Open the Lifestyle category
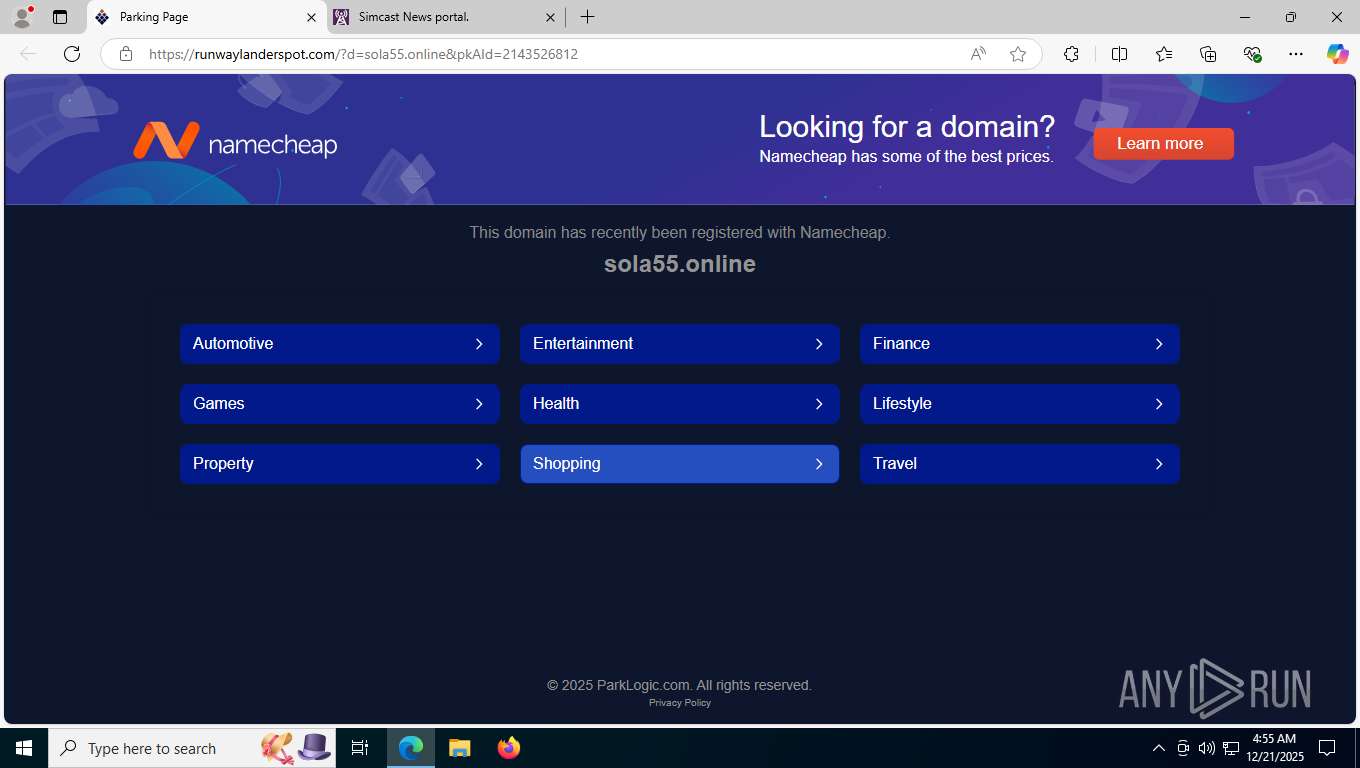The image size is (1360, 768). [1020, 403]
